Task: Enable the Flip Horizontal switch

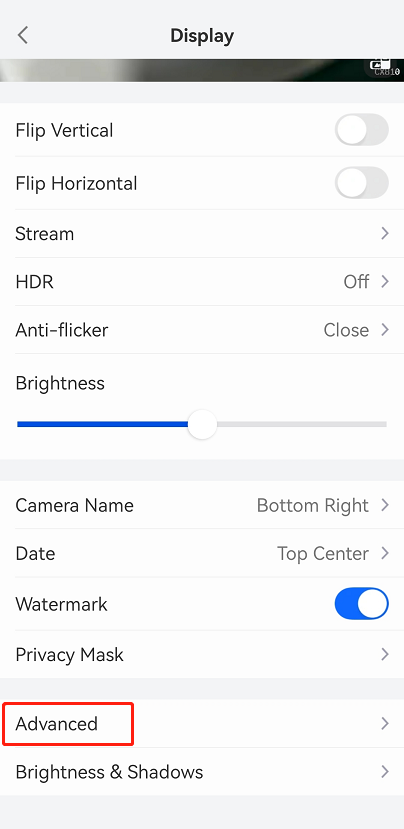Action: click(x=362, y=182)
